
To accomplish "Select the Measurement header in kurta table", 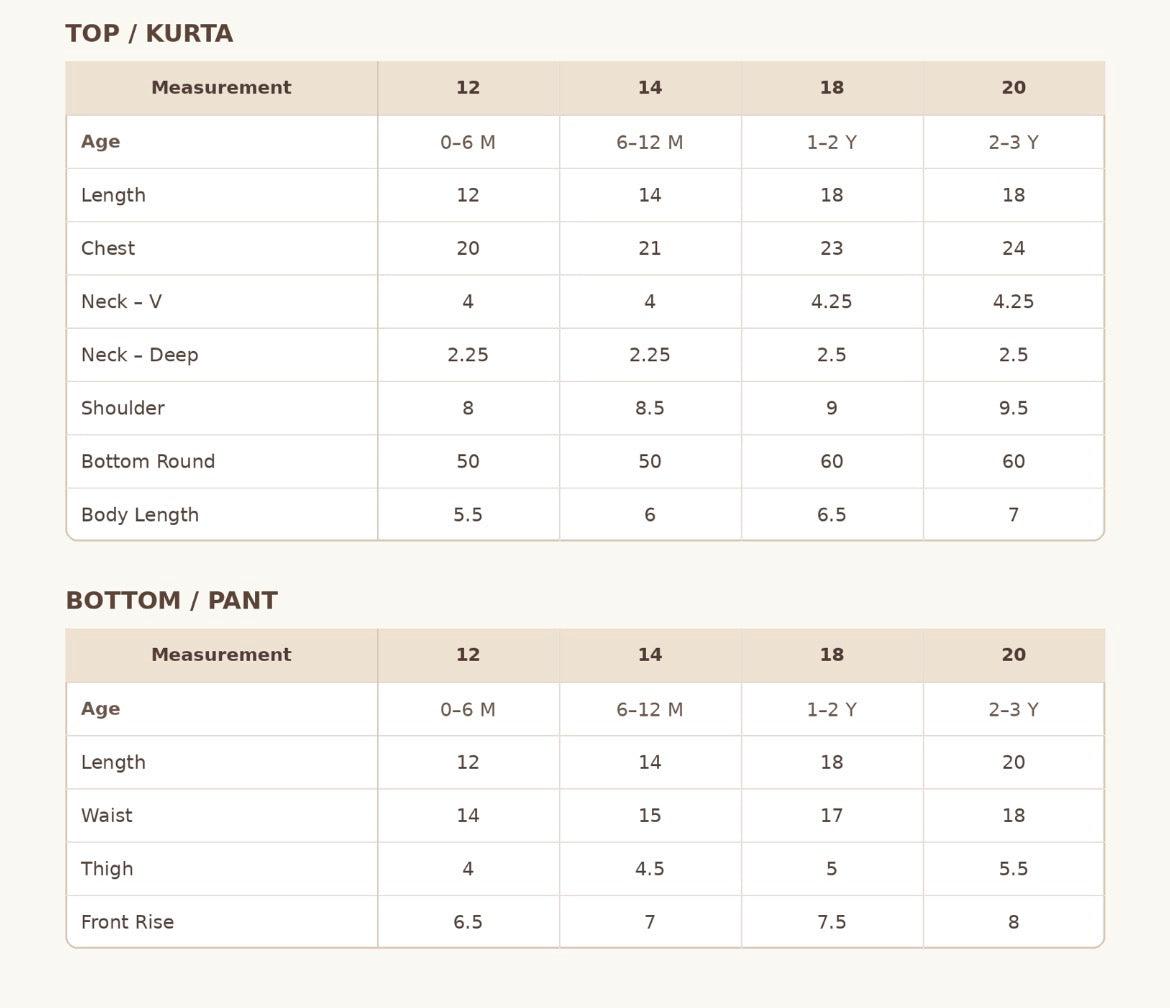I will (x=222, y=87).
